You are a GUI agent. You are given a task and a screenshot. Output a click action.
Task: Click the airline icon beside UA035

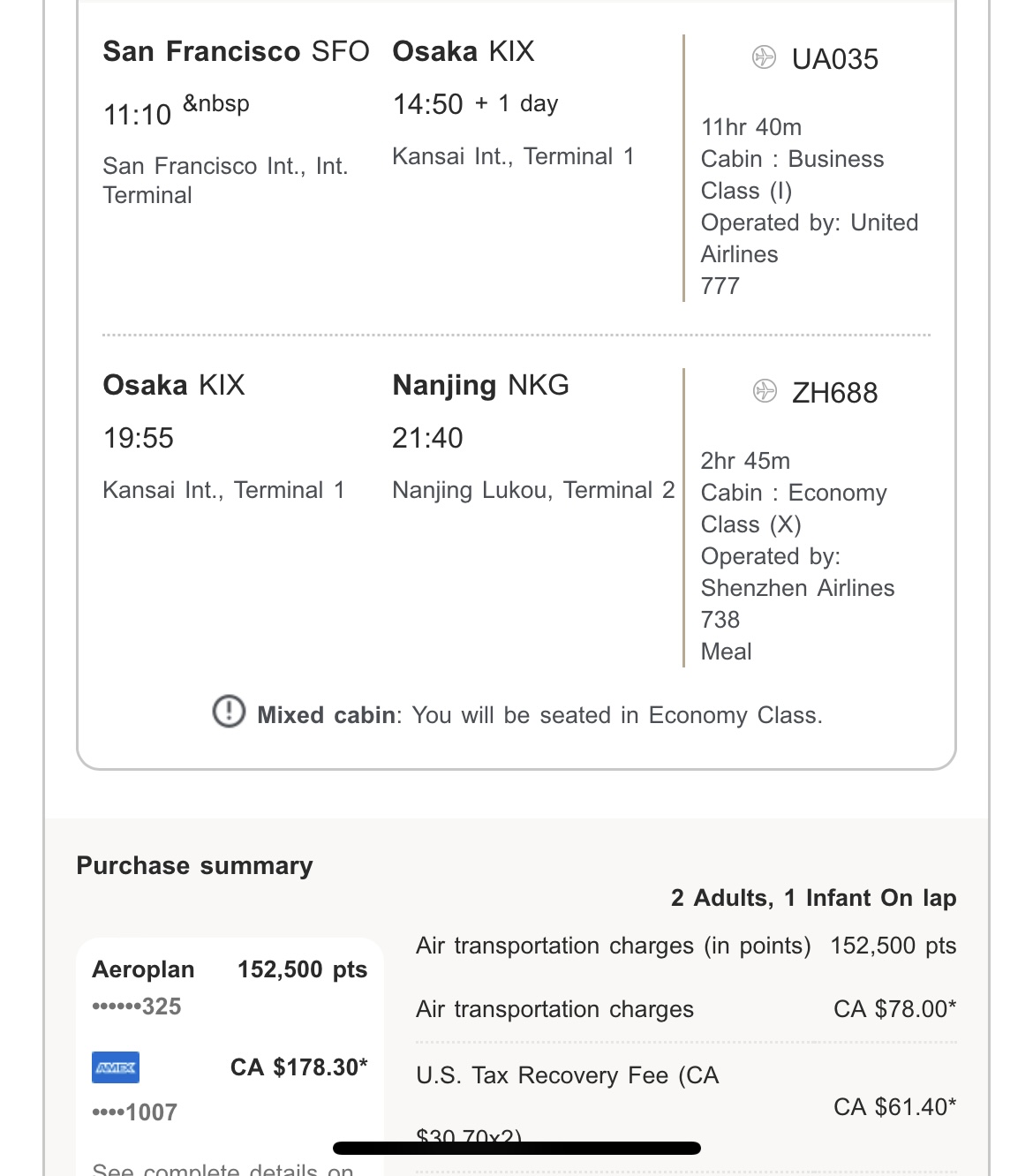(x=764, y=57)
